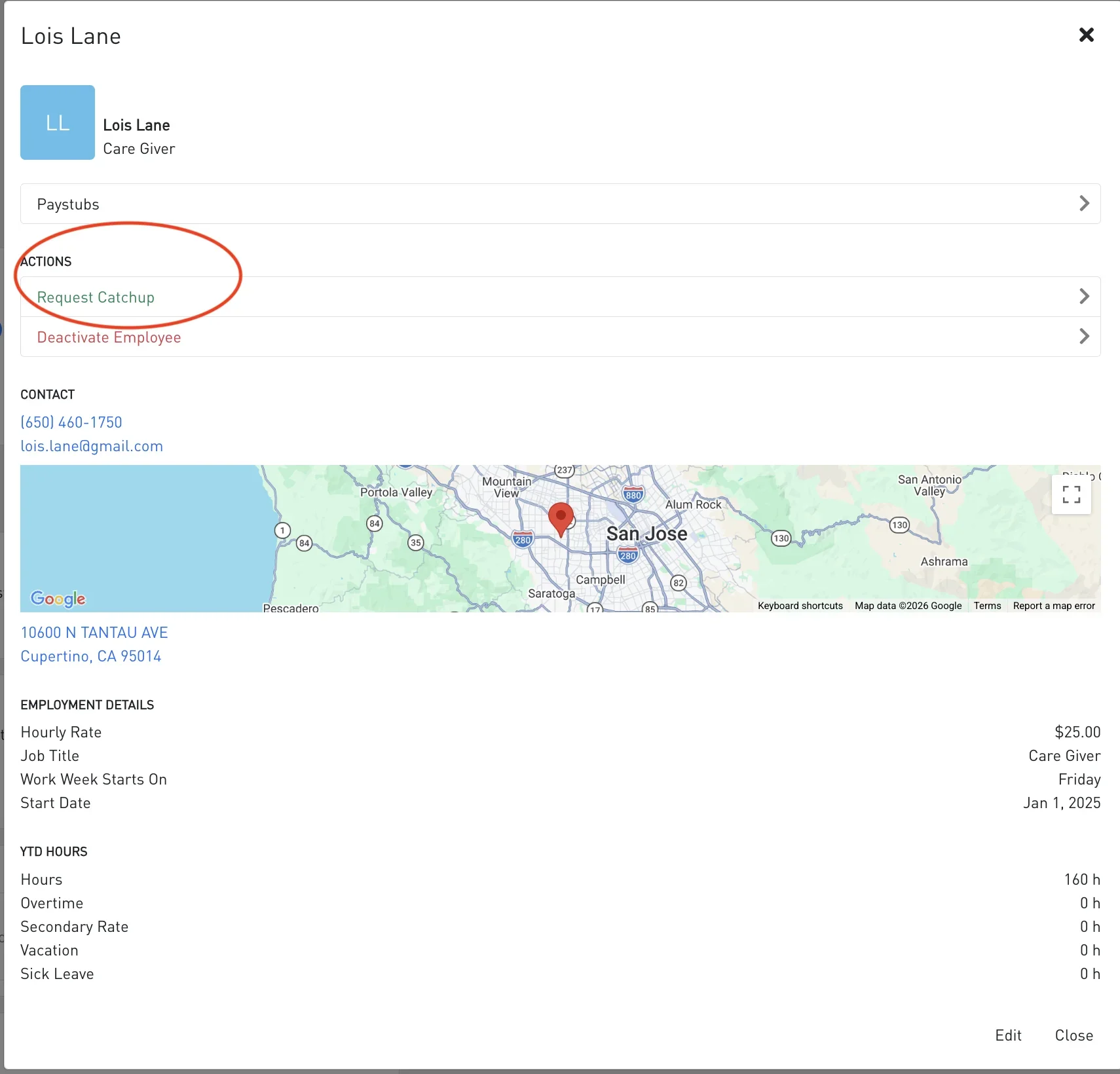Viewport: 1120px width, 1074px height.
Task: Open email link lois.lane@gmail.com
Action: (92, 446)
